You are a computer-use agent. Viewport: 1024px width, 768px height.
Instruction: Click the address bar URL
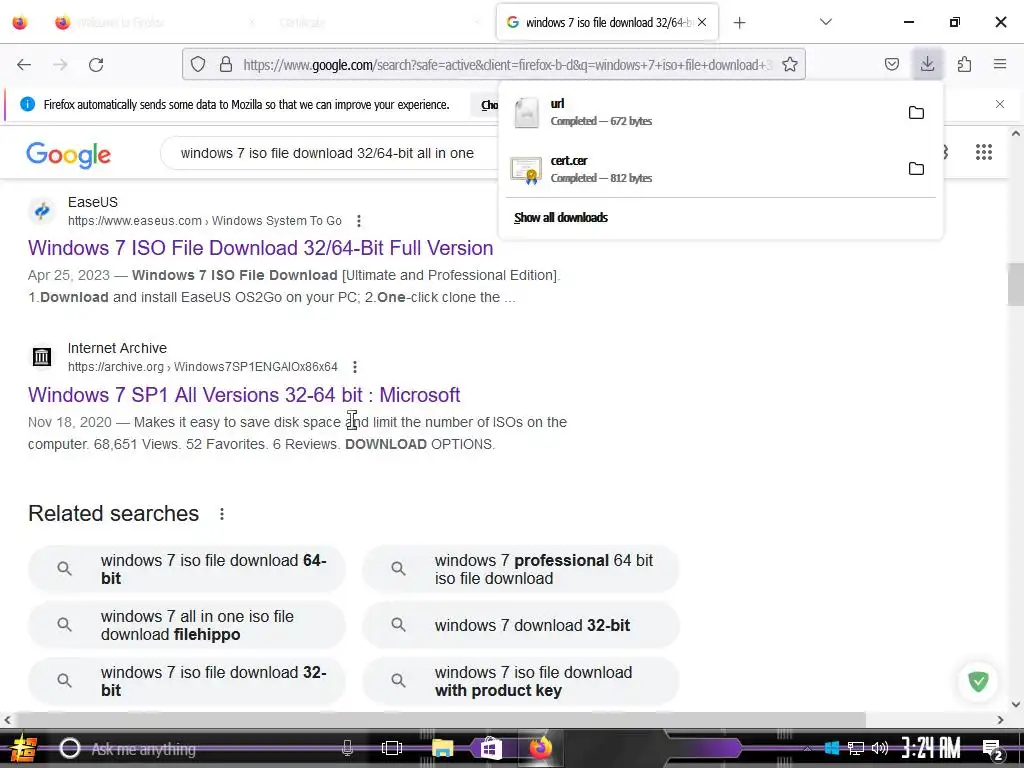[x=506, y=65]
